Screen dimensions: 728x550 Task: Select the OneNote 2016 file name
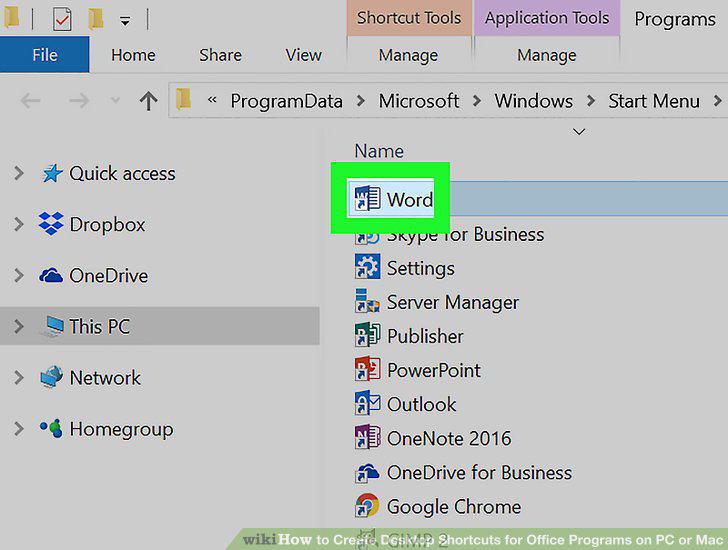click(x=449, y=439)
